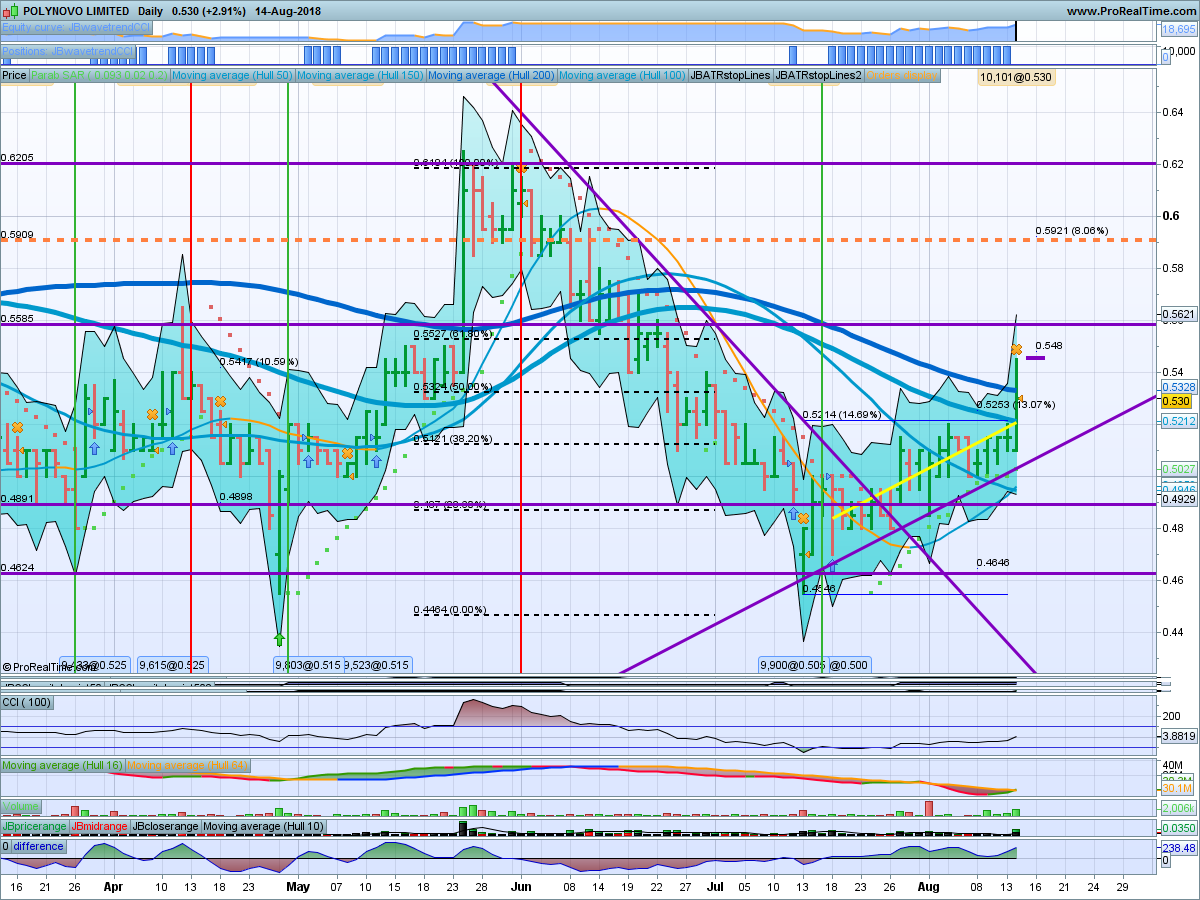Open the 0 difference indicator label
Viewport: 1200px width, 900px height.
pyautogui.click(x=33, y=846)
